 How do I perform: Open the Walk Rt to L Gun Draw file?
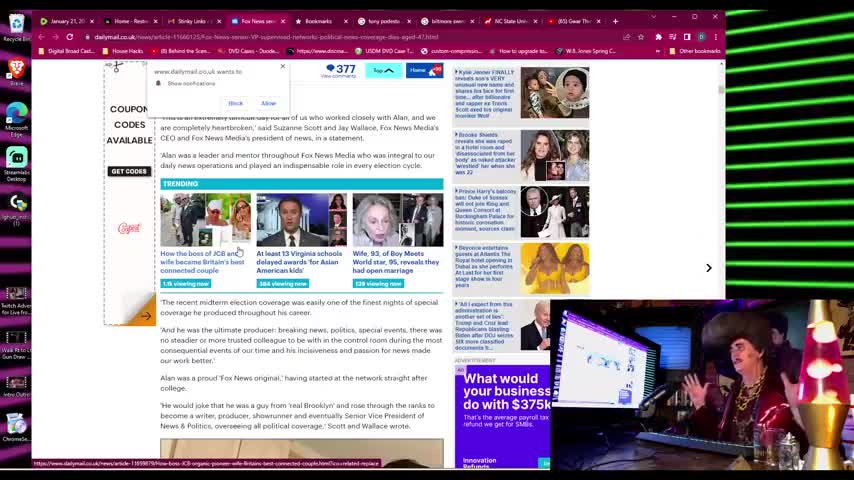[x=16, y=345]
